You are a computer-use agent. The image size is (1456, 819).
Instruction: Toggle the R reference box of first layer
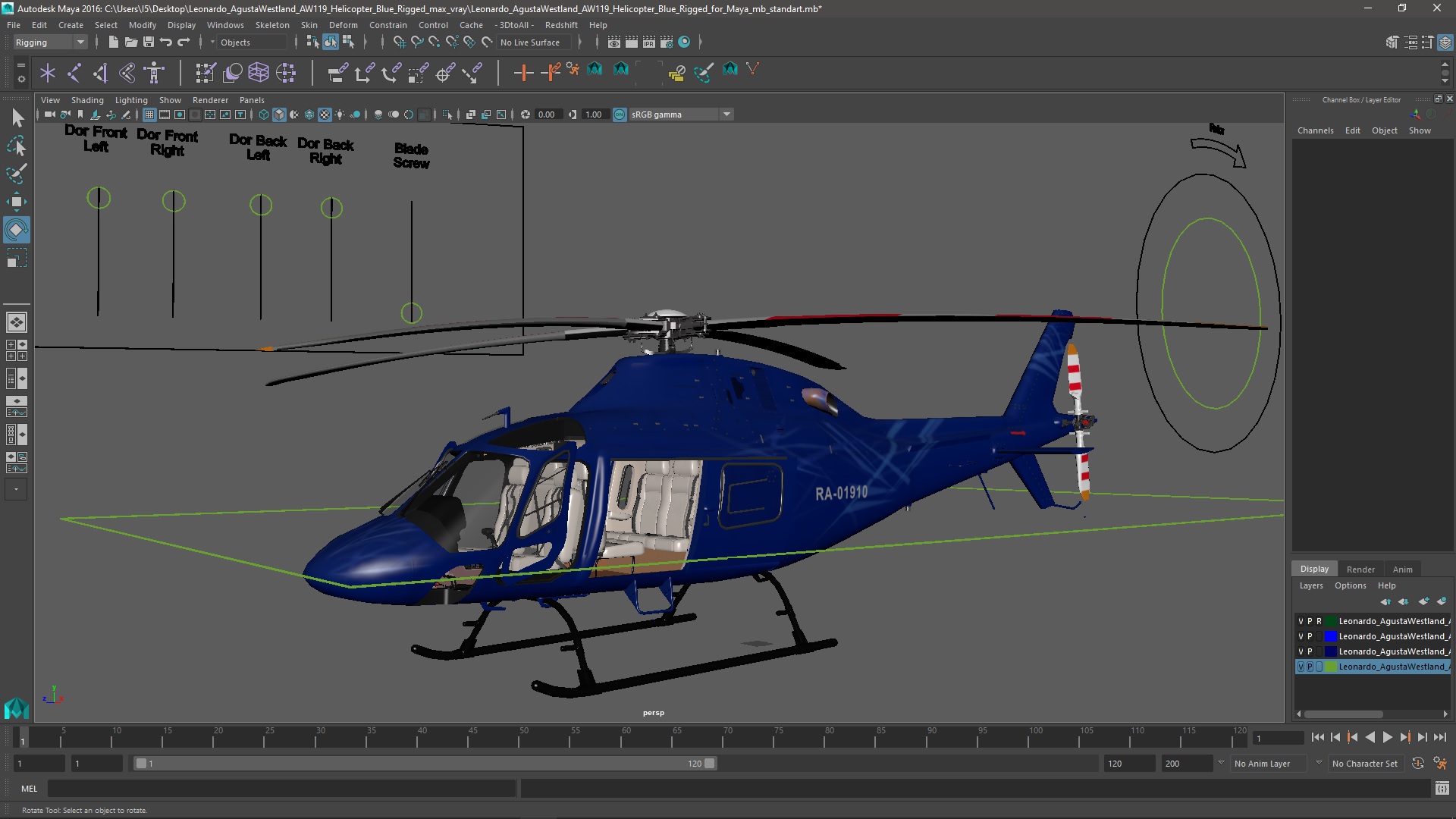click(x=1319, y=621)
